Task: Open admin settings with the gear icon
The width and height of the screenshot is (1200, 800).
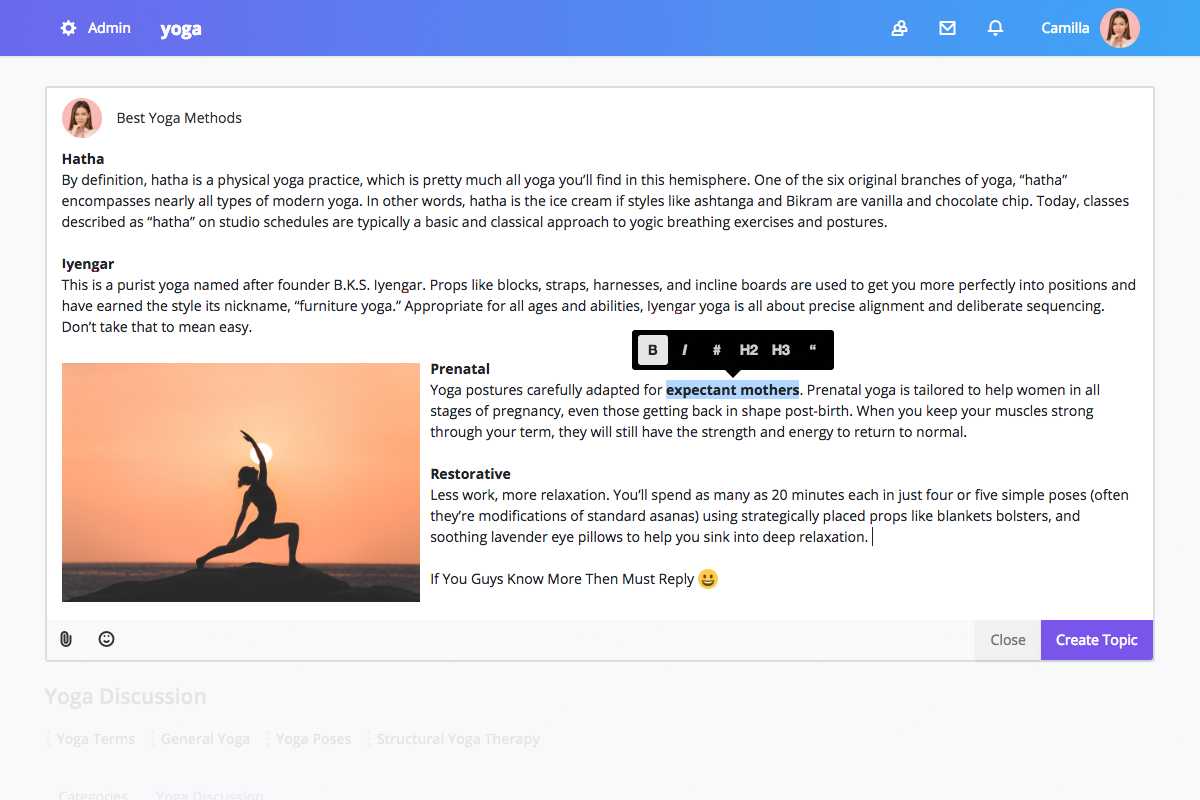Action: click(x=67, y=28)
